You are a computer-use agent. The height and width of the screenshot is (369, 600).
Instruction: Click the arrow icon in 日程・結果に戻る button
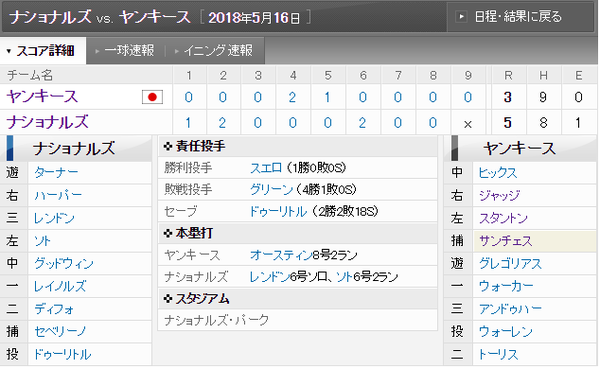(461, 17)
